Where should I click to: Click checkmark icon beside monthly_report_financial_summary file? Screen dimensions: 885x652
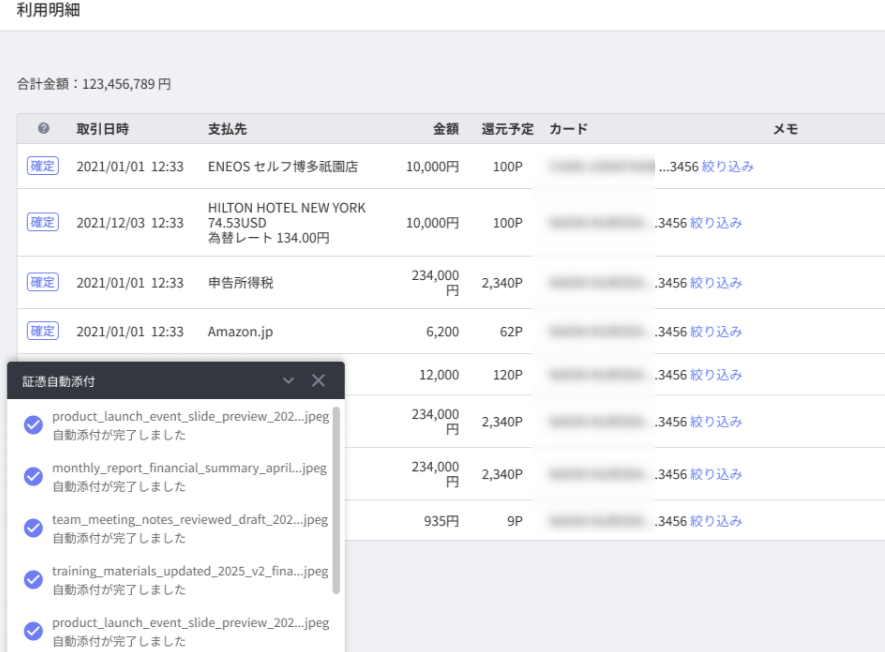click(x=33, y=477)
